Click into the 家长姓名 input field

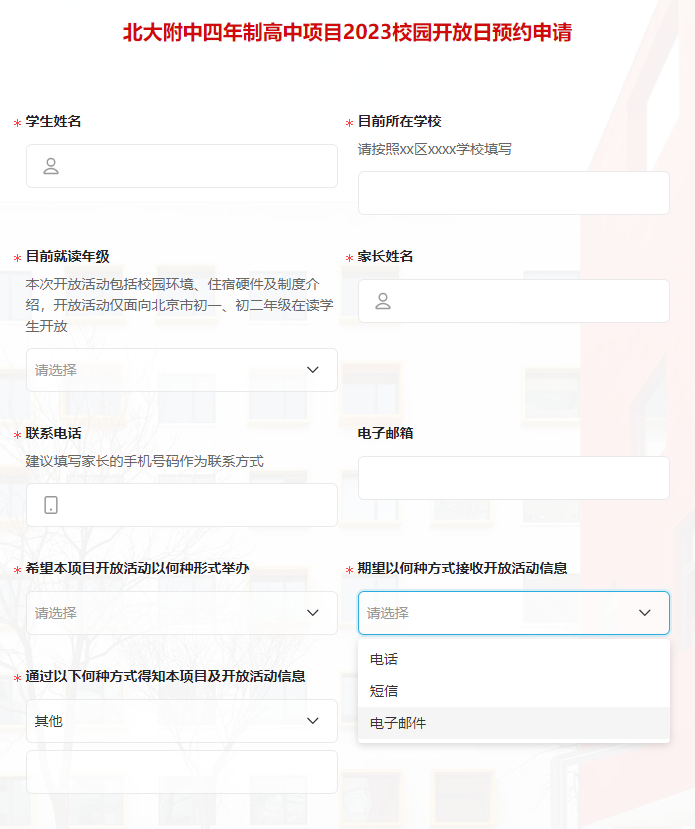525,301
